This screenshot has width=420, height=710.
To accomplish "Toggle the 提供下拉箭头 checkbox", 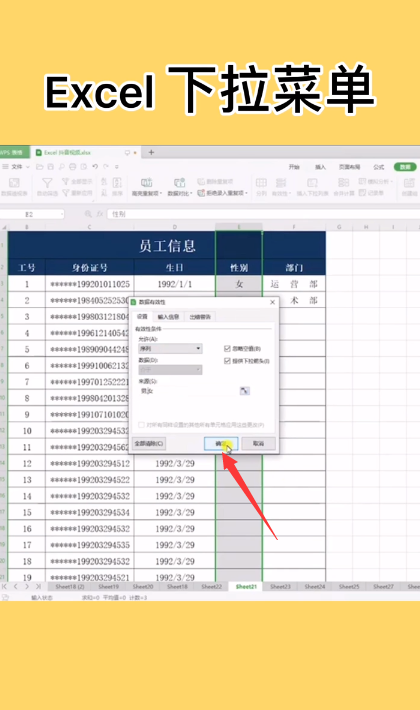I will (227, 361).
